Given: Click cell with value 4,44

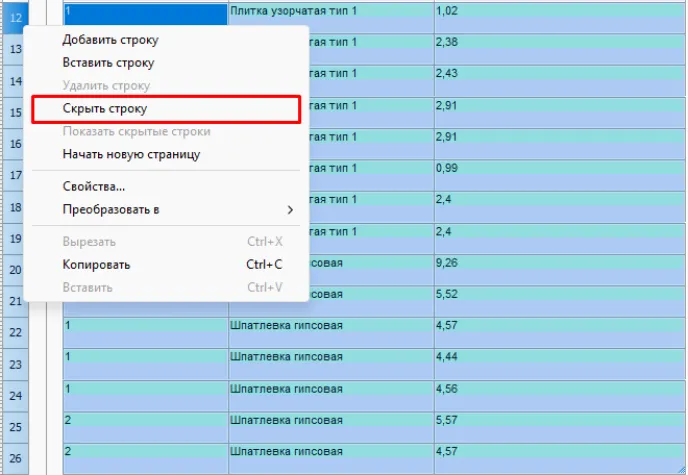Looking at the screenshot, I should [558, 357].
